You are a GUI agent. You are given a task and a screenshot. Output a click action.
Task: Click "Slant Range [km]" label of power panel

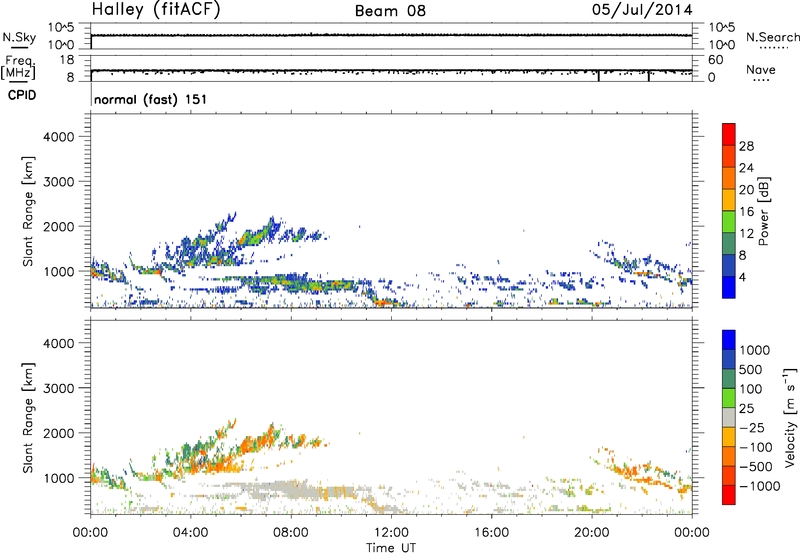pyautogui.click(x=28, y=211)
